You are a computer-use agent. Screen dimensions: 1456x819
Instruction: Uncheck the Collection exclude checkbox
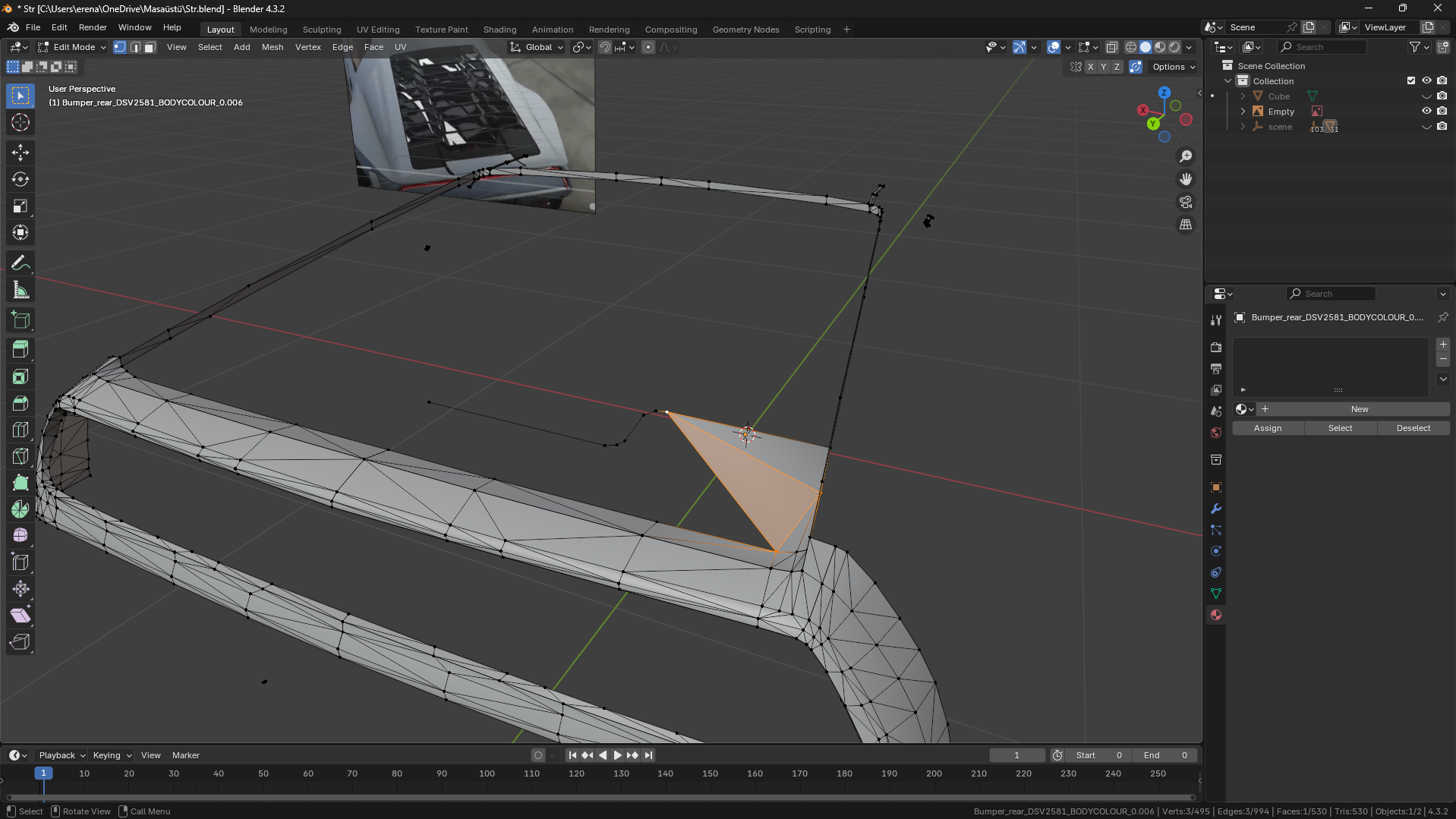[x=1410, y=80]
